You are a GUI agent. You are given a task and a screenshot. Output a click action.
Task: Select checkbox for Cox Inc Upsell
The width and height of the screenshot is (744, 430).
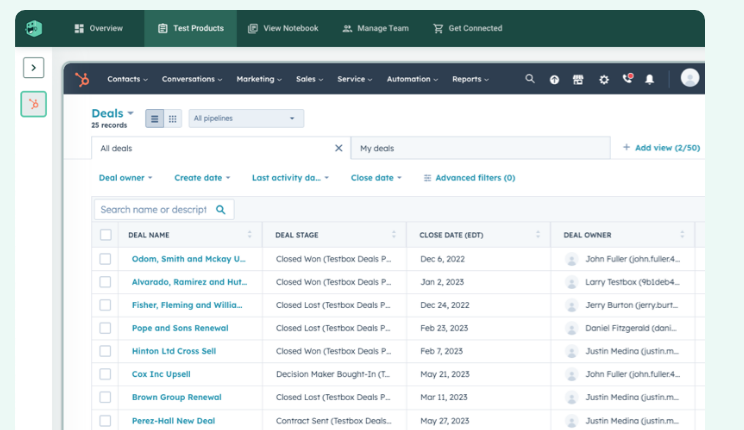pos(106,374)
